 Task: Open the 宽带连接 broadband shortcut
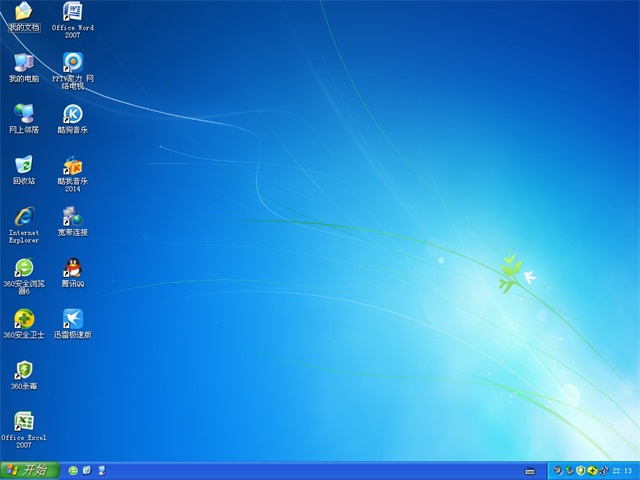[73, 217]
